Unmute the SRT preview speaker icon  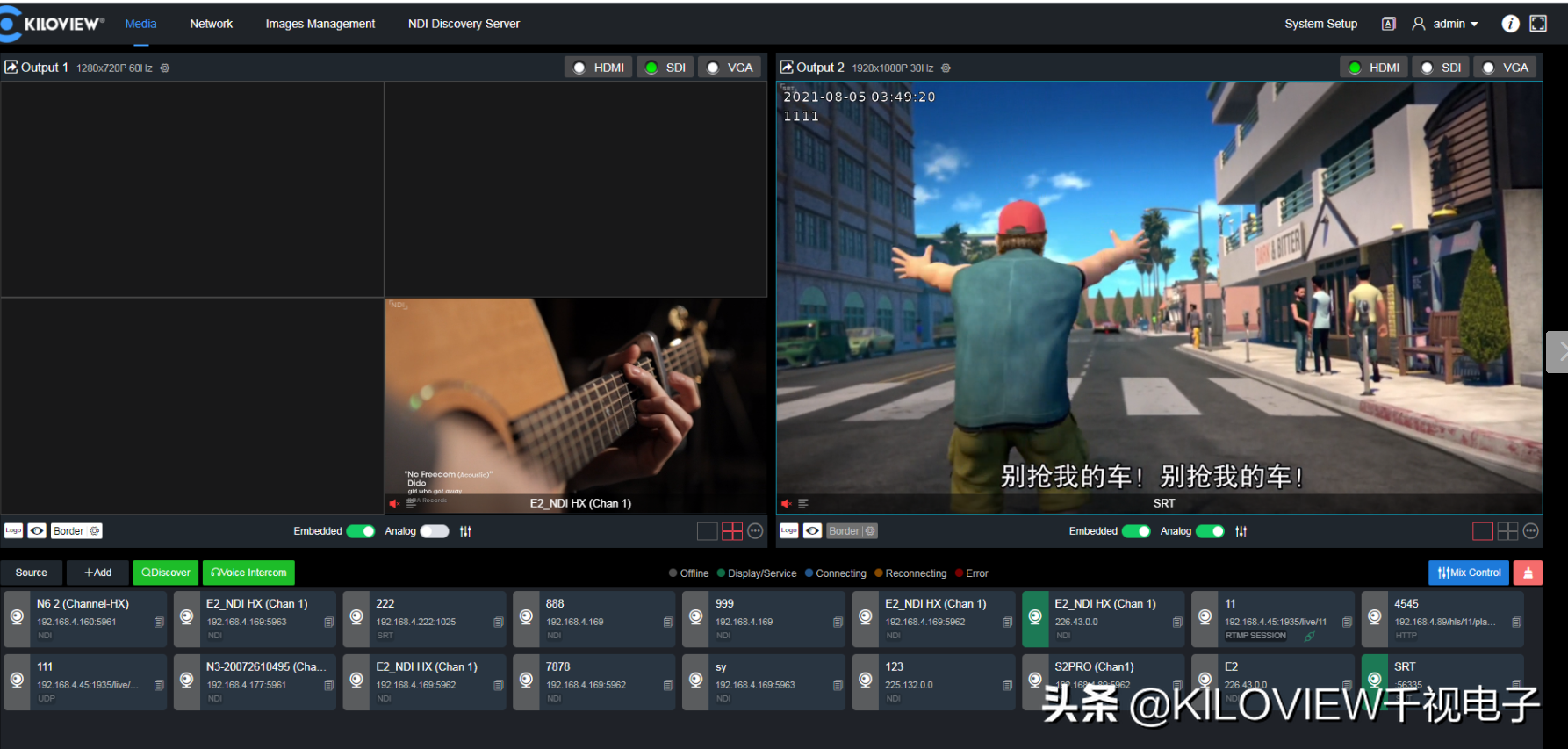coord(787,503)
